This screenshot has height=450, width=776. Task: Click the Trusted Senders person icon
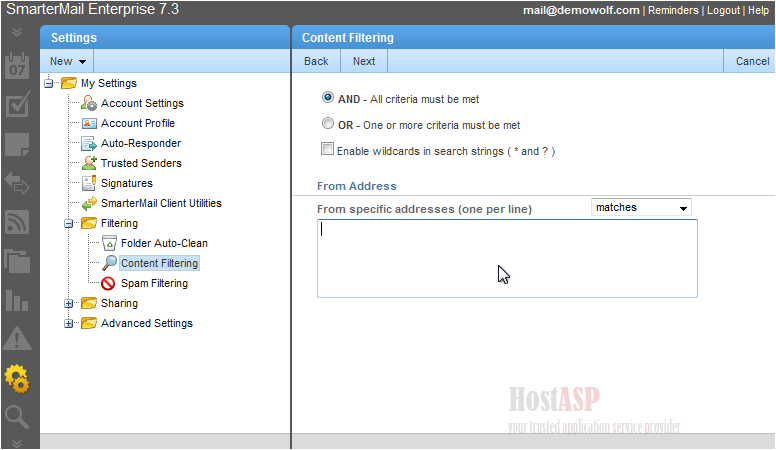[89, 163]
